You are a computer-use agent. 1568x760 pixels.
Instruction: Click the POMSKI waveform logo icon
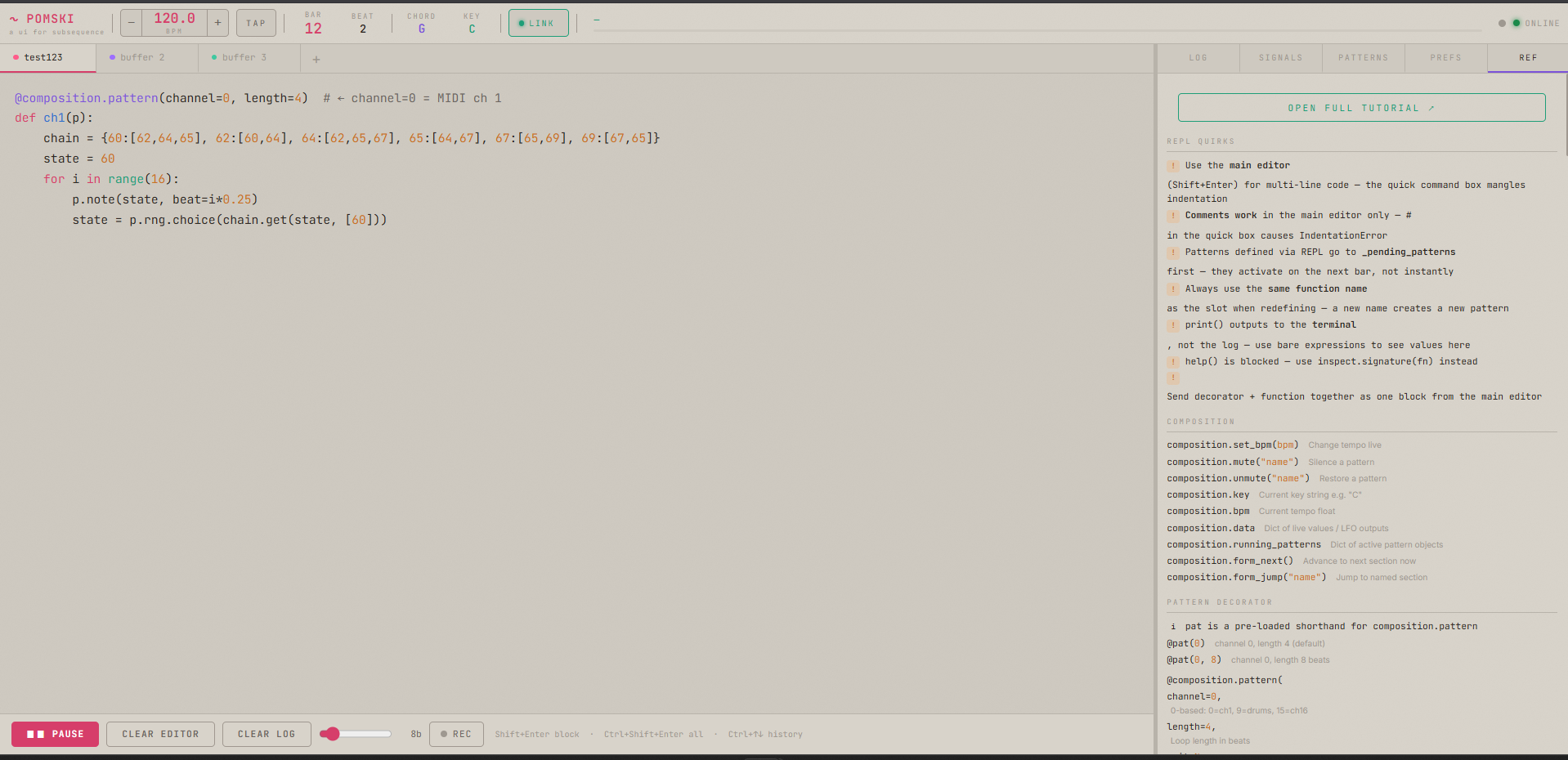13,17
